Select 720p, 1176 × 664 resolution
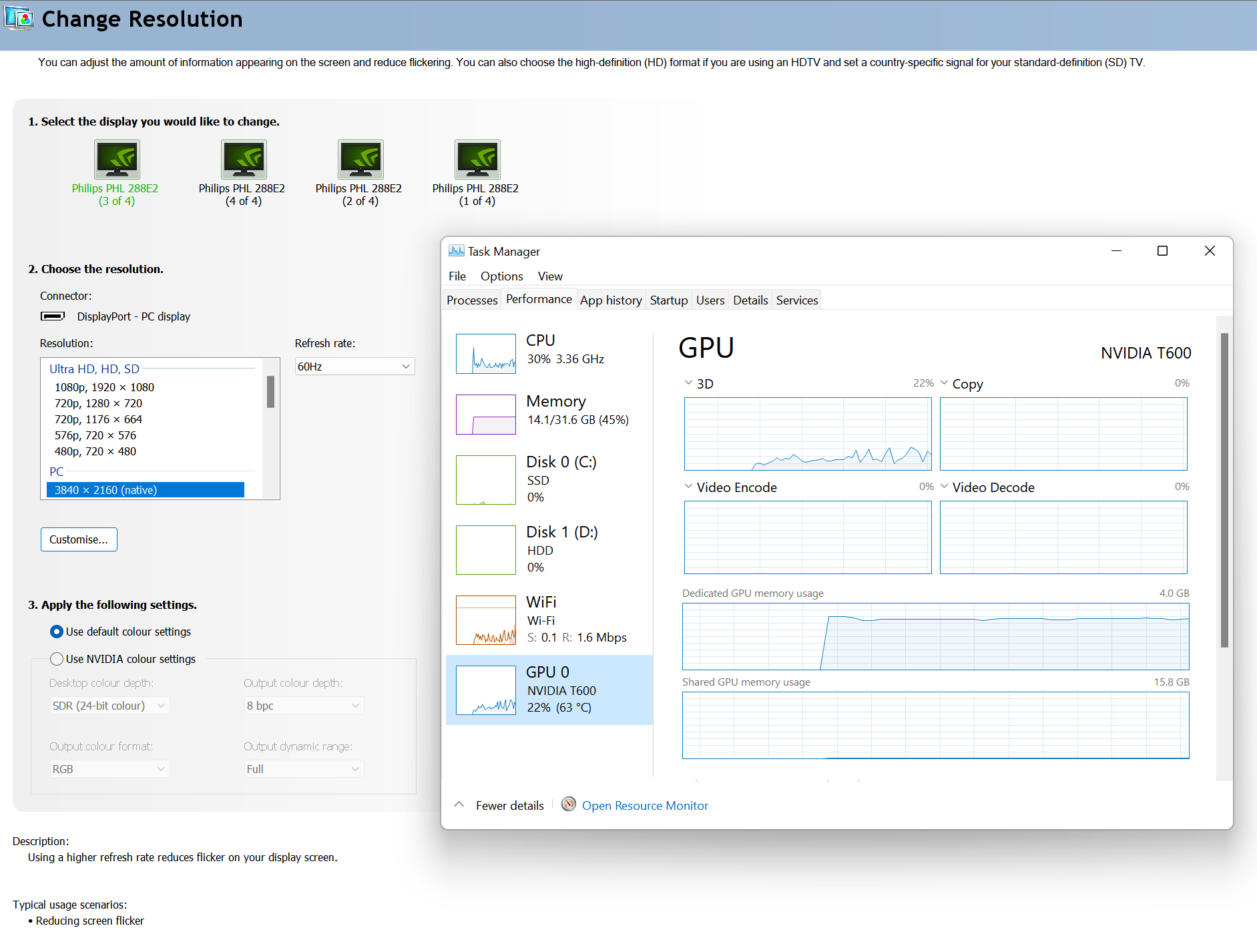Screen dimensions: 1257x952 coord(98,419)
